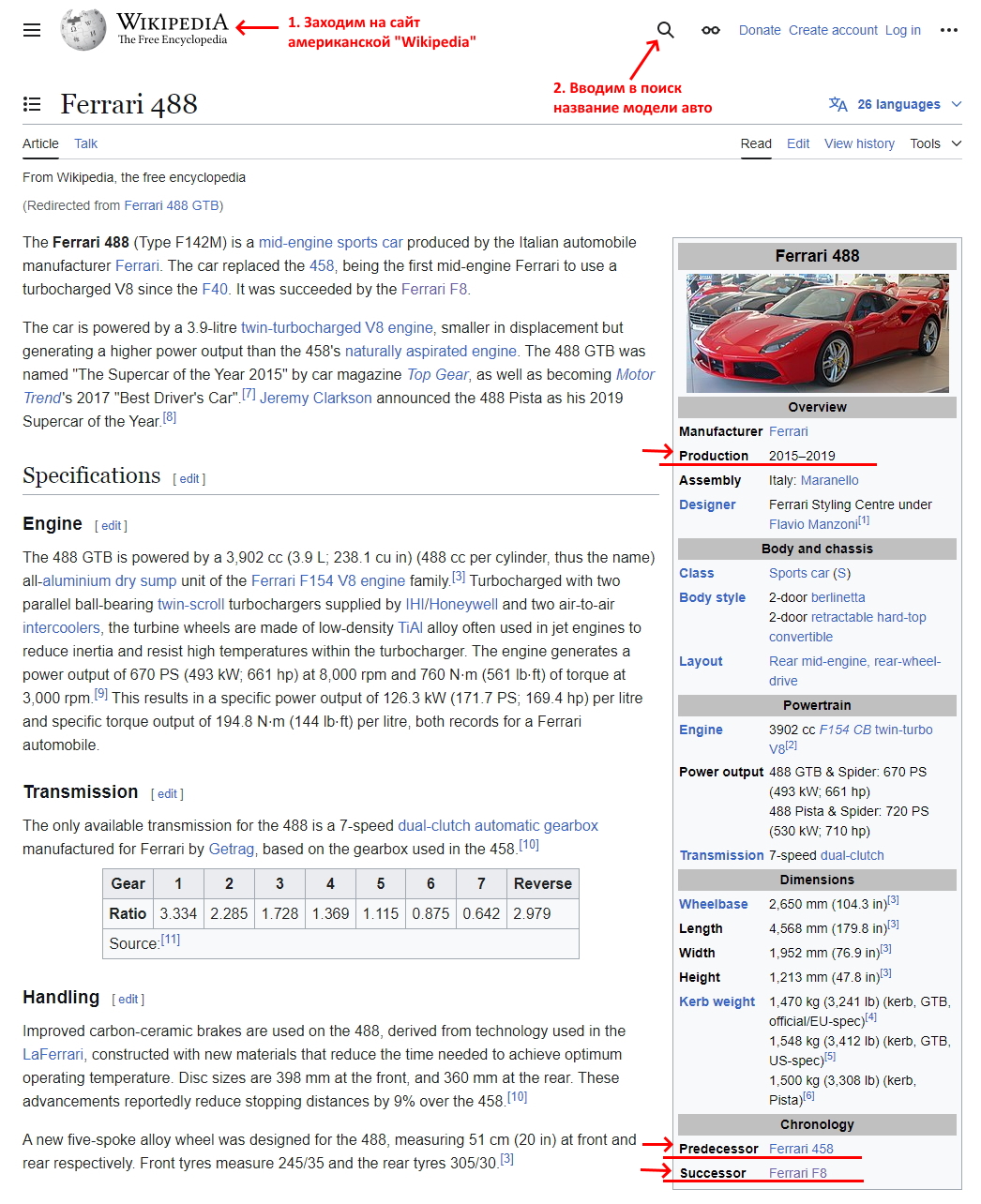This screenshot has width=981, height=1204.
Task: Click the language translate icon
Action: 838,104
